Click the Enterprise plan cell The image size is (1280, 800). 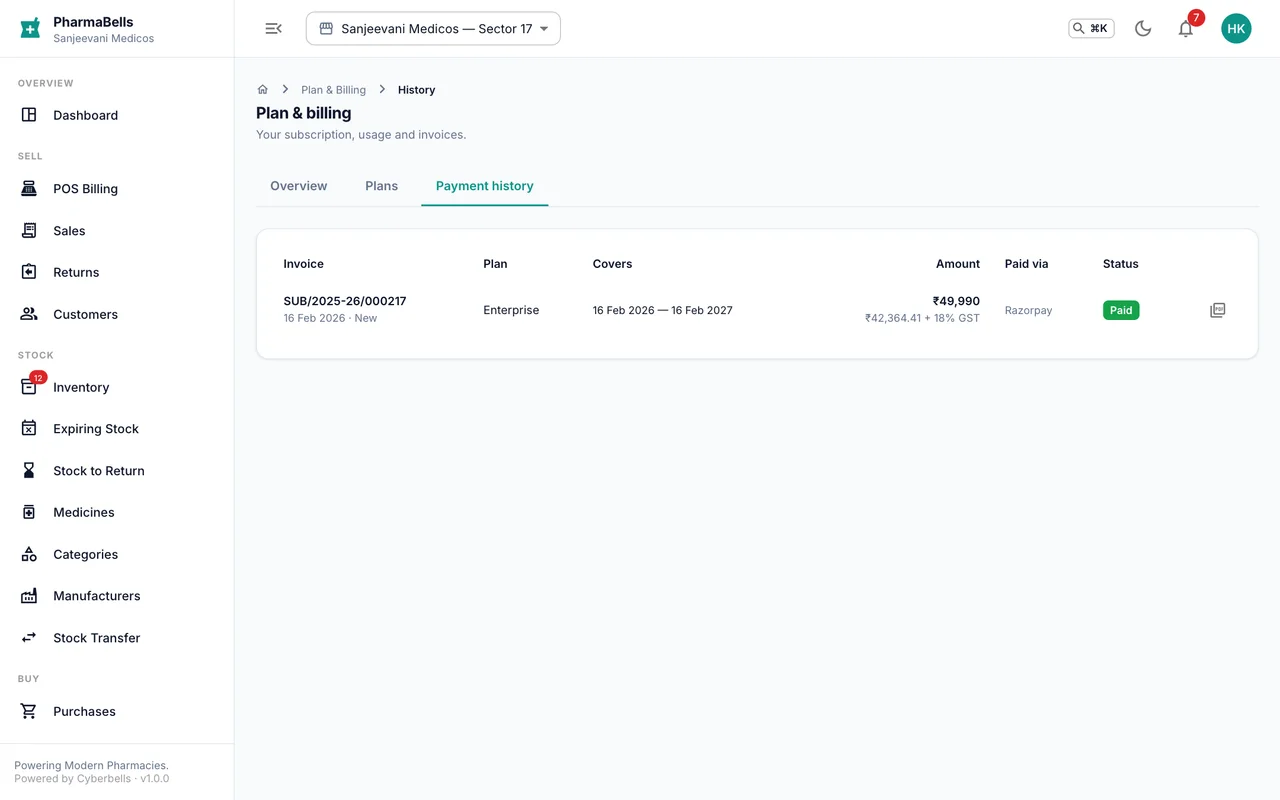(511, 310)
